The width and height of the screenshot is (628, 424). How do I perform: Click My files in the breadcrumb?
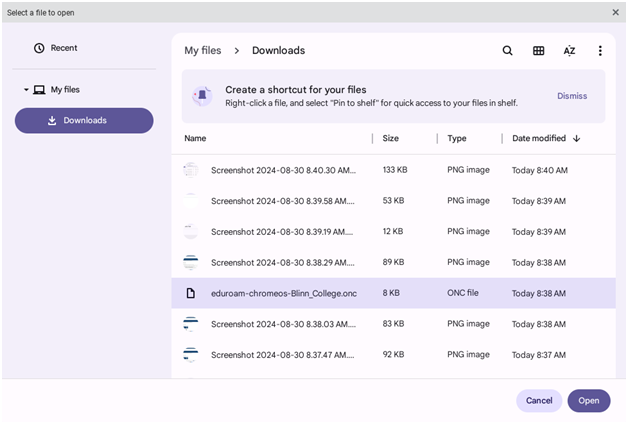coord(203,50)
